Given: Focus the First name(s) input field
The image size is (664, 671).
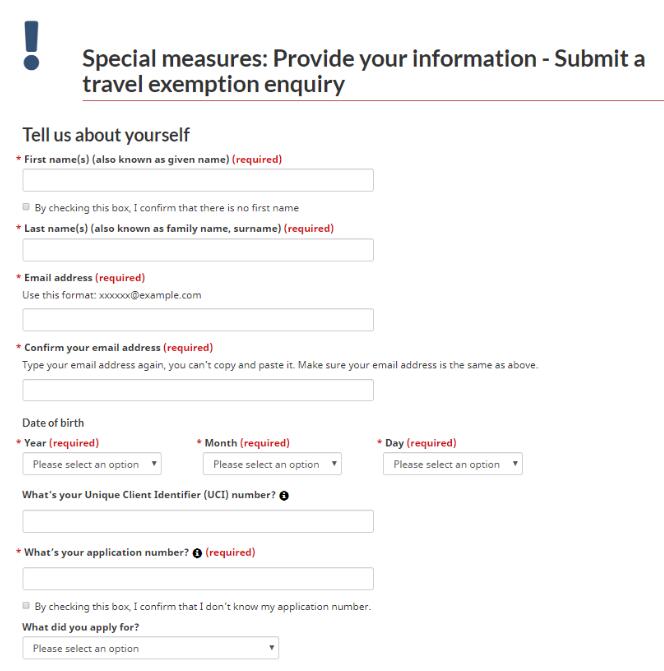Looking at the screenshot, I should (198, 180).
